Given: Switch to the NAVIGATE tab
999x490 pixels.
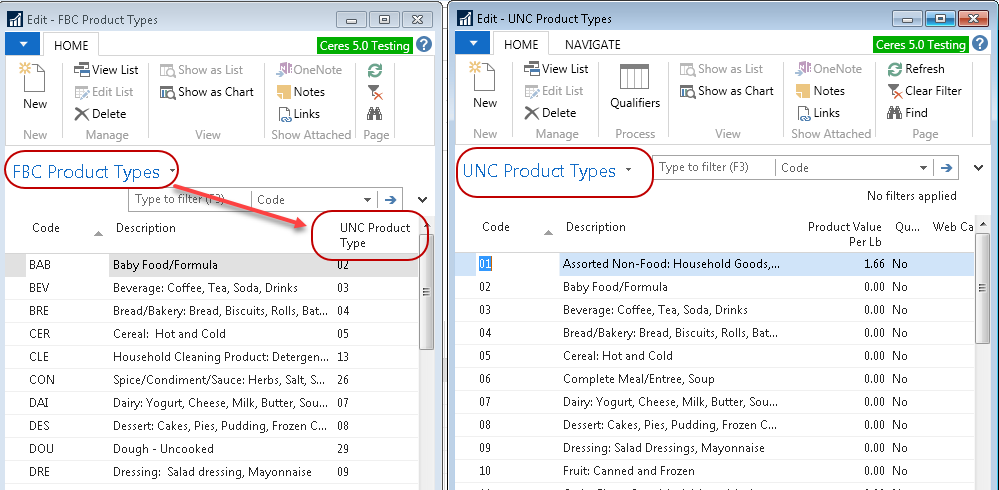Looking at the screenshot, I should (x=592, y=44).
